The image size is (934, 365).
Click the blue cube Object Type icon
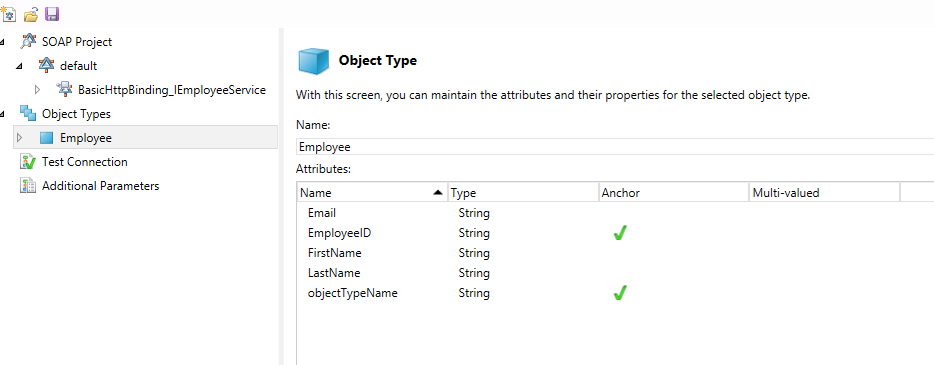(313, 61)
